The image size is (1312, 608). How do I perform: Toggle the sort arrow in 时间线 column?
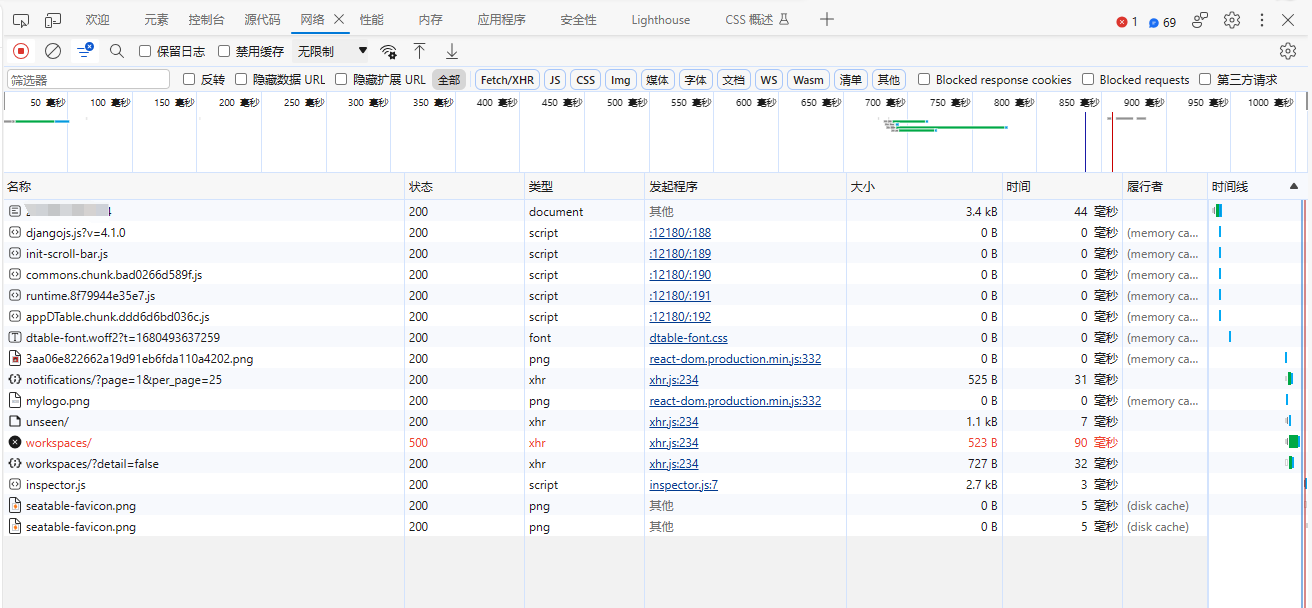click(x=1294, y=187)
